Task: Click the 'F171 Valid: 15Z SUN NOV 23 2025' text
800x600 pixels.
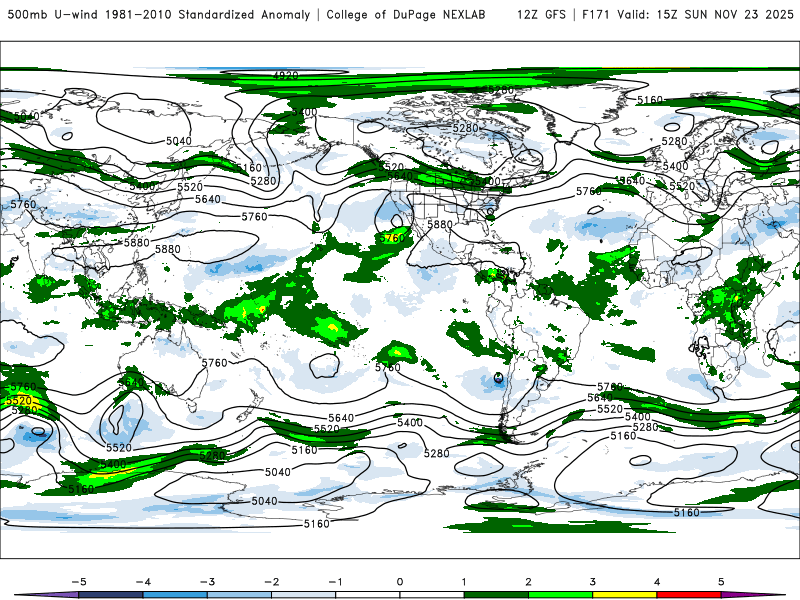Action: (x=688, y=14)
